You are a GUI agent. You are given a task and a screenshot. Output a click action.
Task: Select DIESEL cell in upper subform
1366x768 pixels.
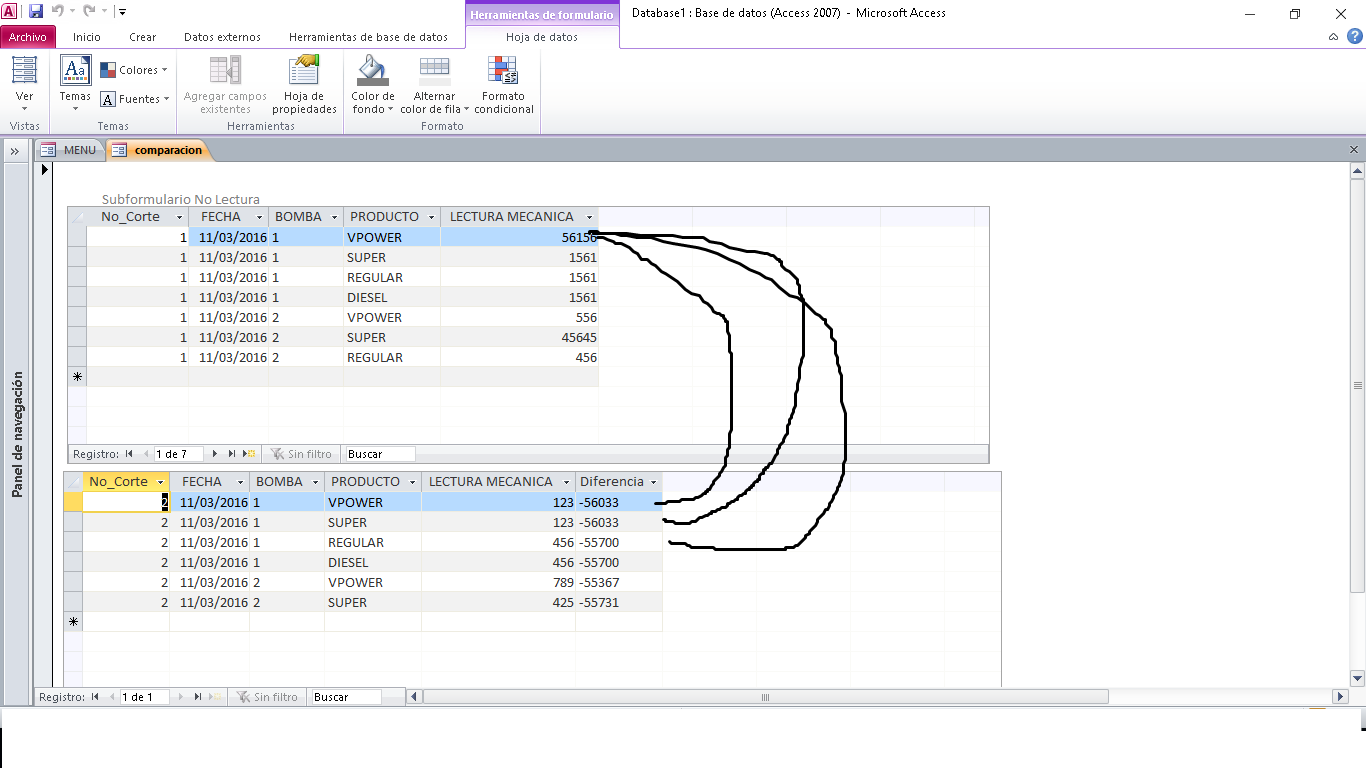(392, 297)
